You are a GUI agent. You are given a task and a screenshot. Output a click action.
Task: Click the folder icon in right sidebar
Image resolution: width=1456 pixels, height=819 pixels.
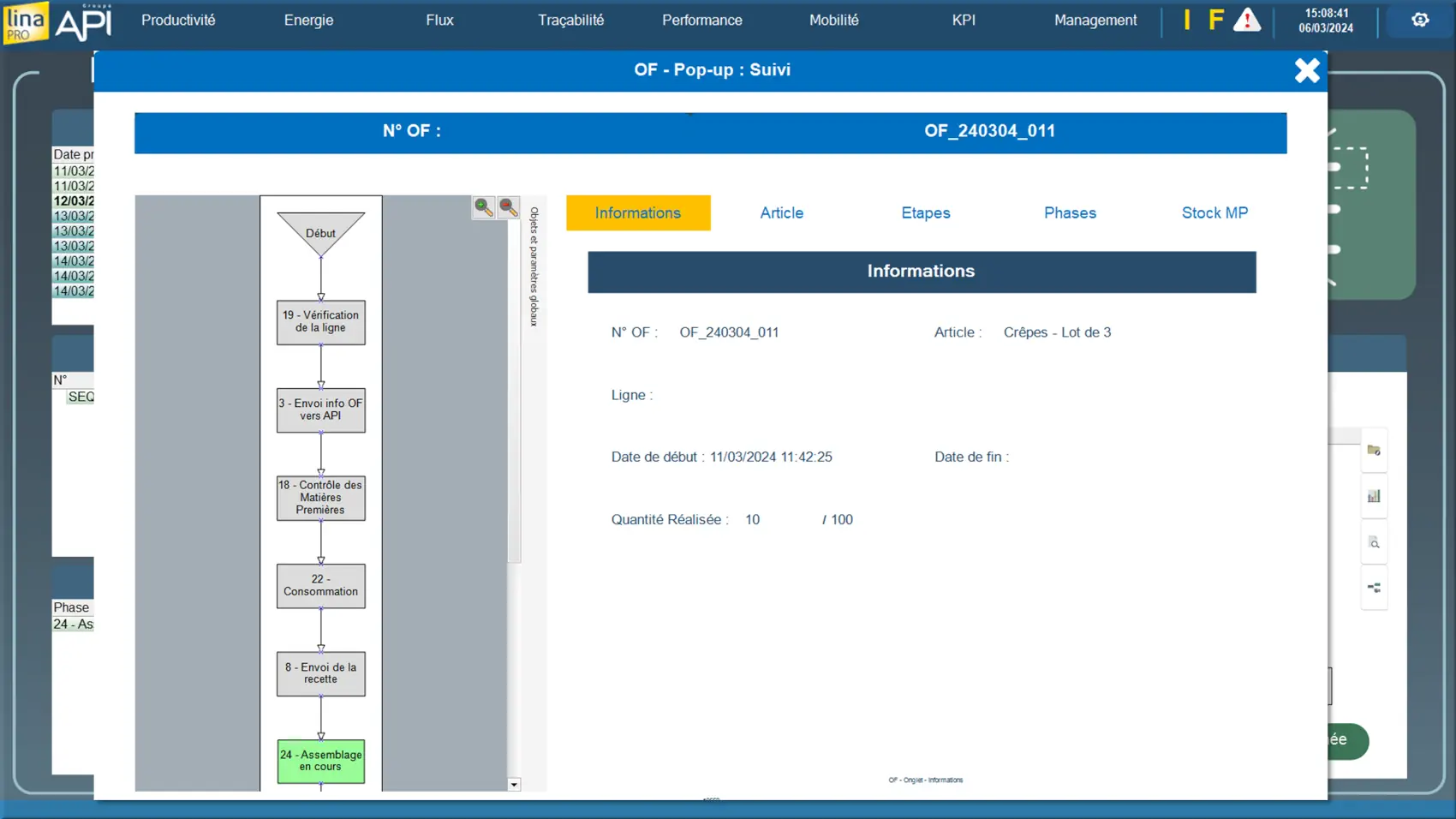1374,451
